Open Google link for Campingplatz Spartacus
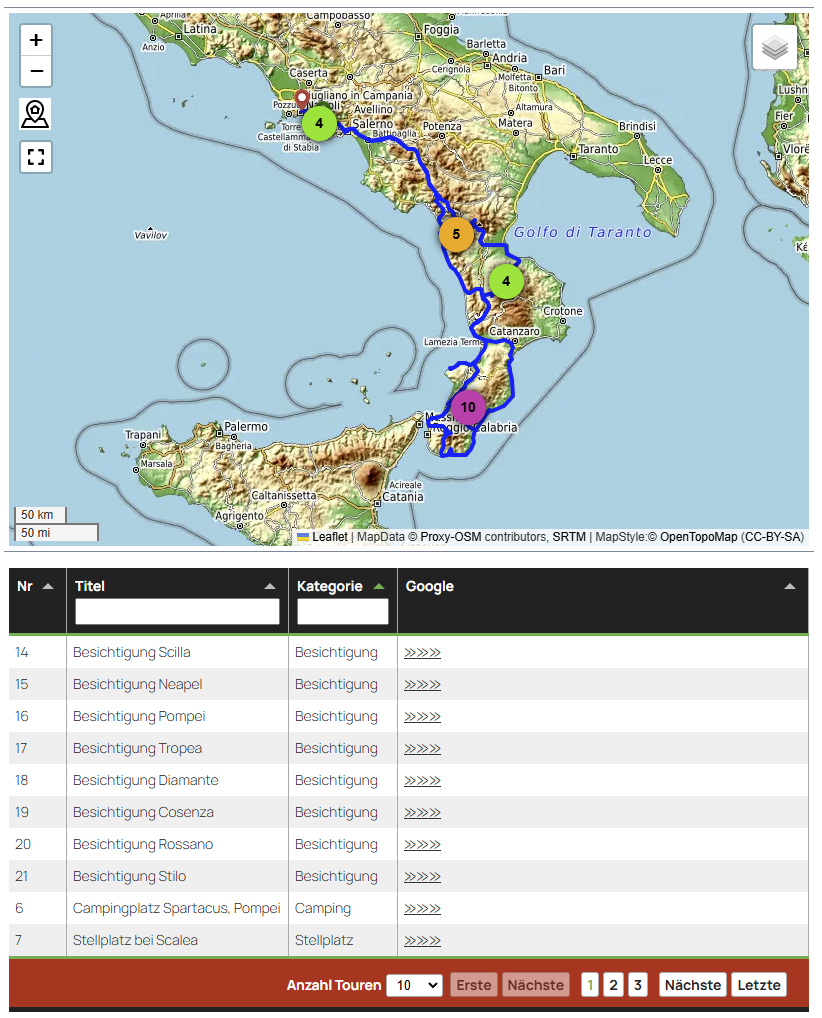The width and height of the screenshot is (822, 1018). tap(422, 908)
